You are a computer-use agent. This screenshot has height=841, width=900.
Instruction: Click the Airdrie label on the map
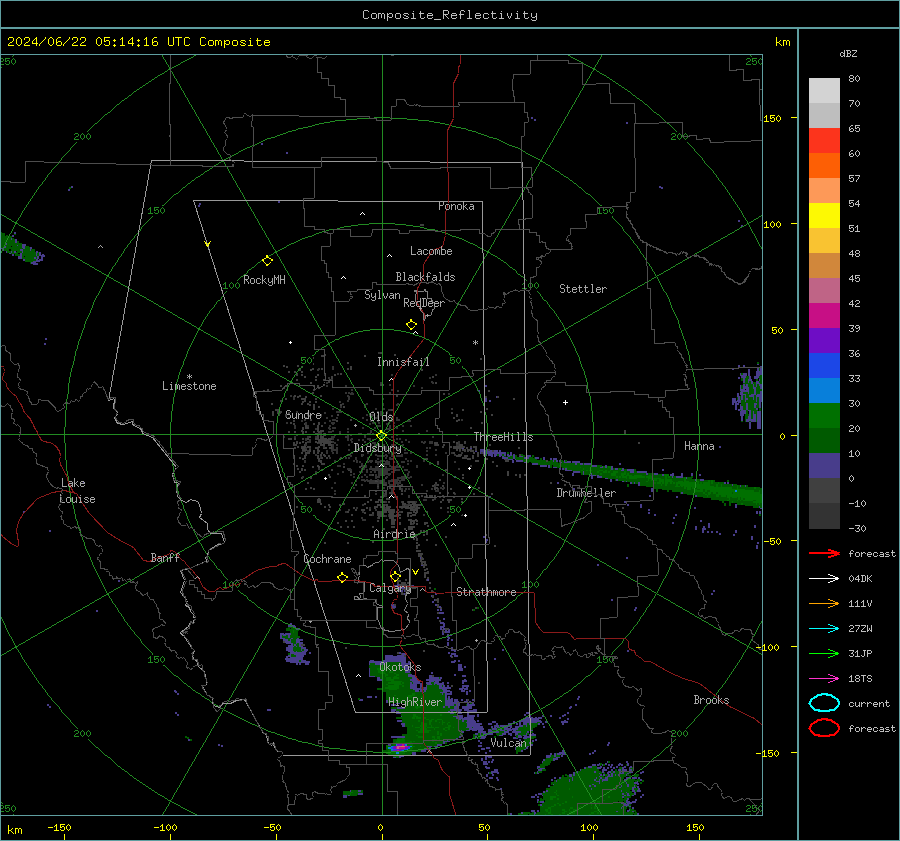coord(394,534)
